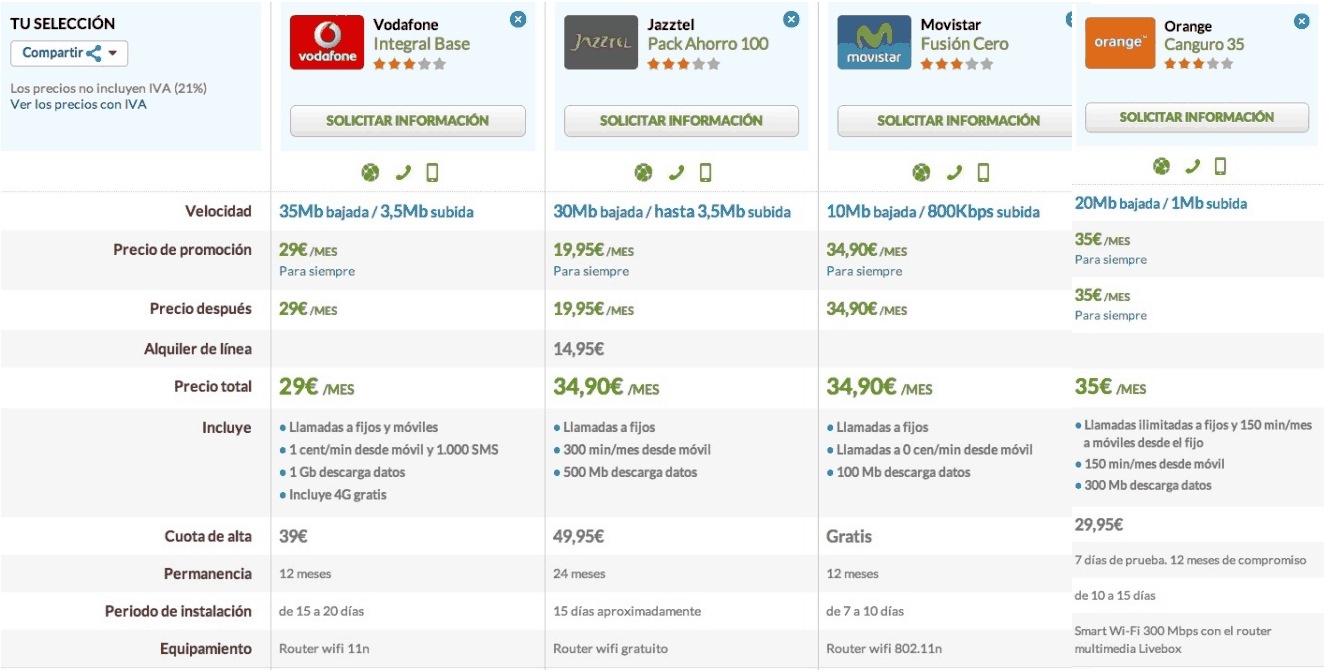The height and width of the screenshot is (672, 1324).
Task: Click Jazztel star rating
Action: point(683,64)
